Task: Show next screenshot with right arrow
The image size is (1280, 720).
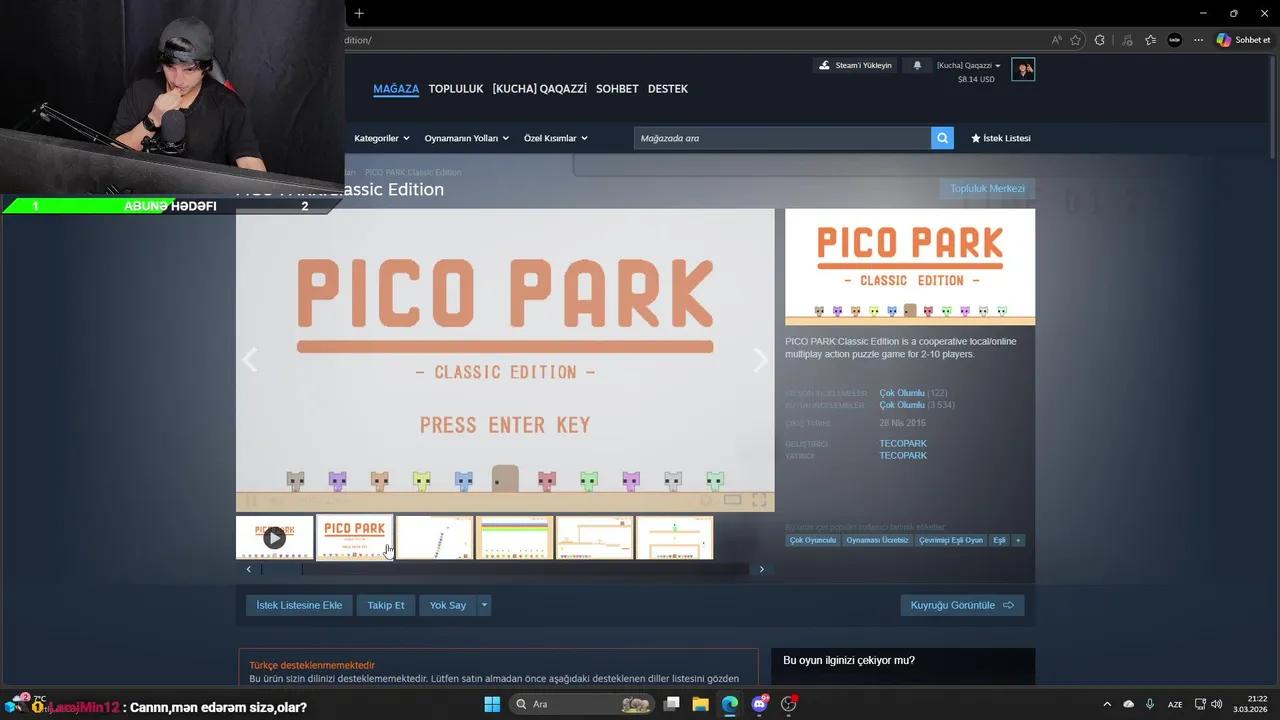Action: click(x=760, y=360)
